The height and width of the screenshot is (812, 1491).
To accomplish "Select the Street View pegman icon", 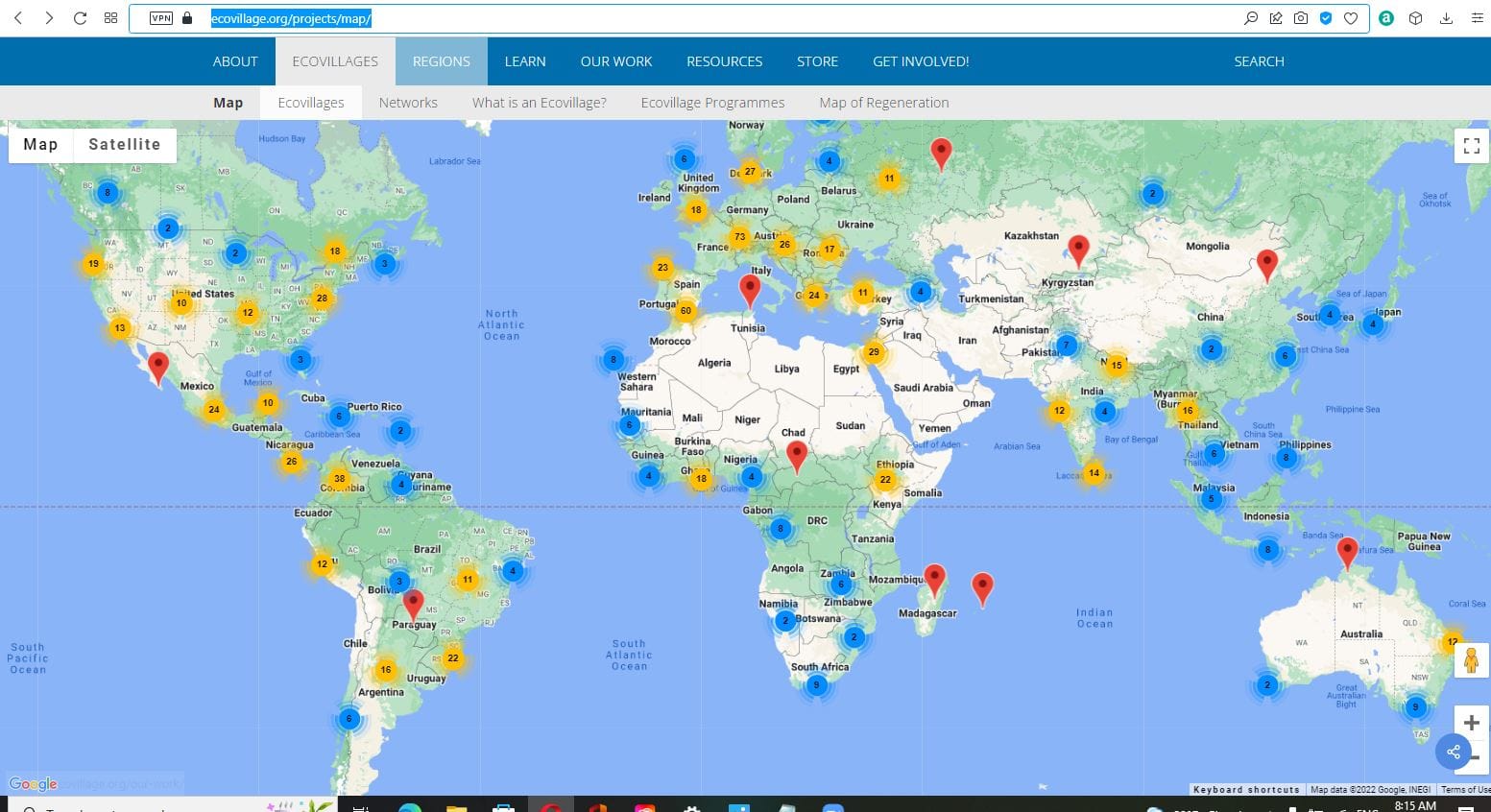I will click(x=1471, y=660).
